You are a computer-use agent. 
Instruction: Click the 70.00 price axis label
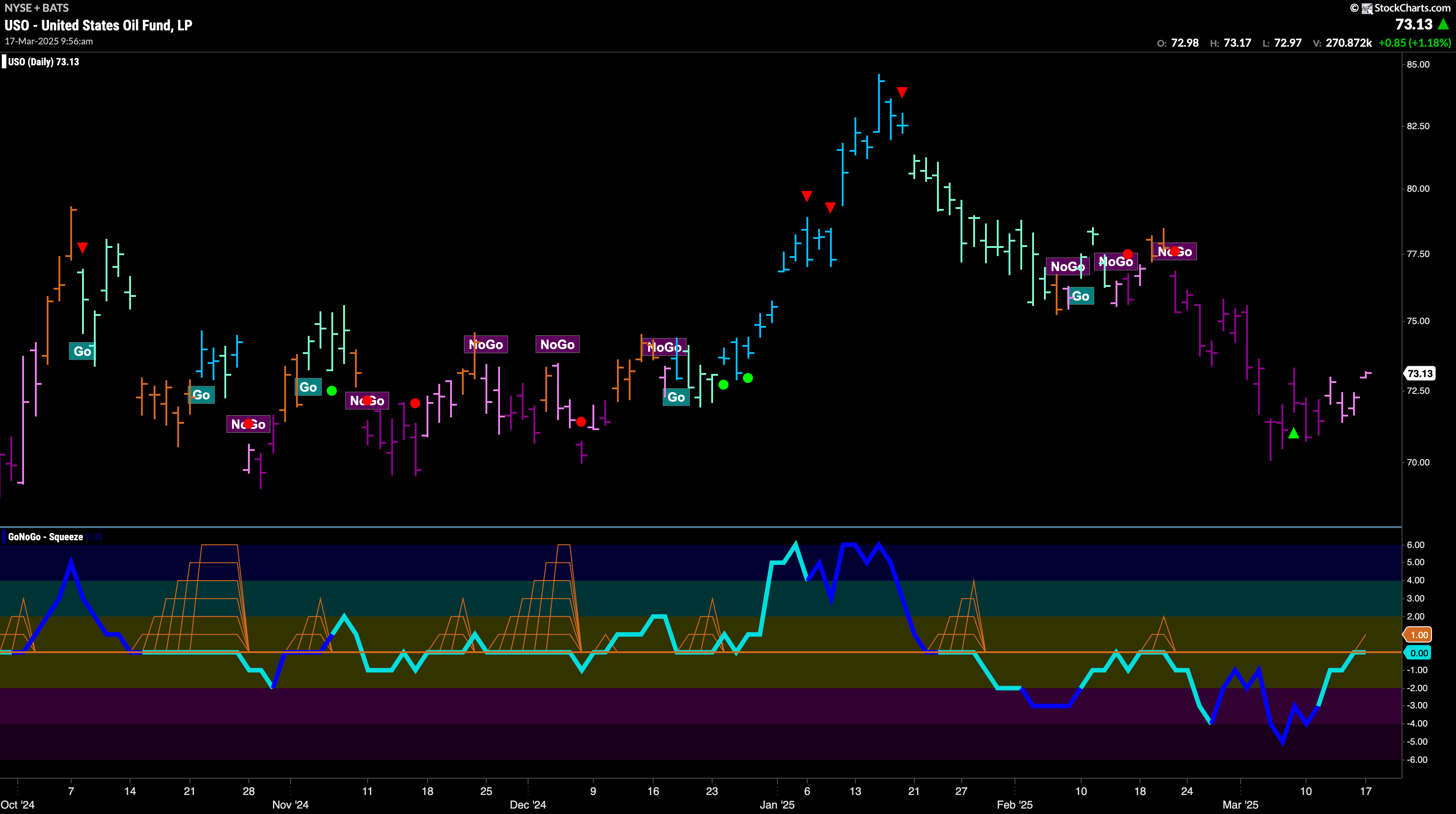[1418, 462]
